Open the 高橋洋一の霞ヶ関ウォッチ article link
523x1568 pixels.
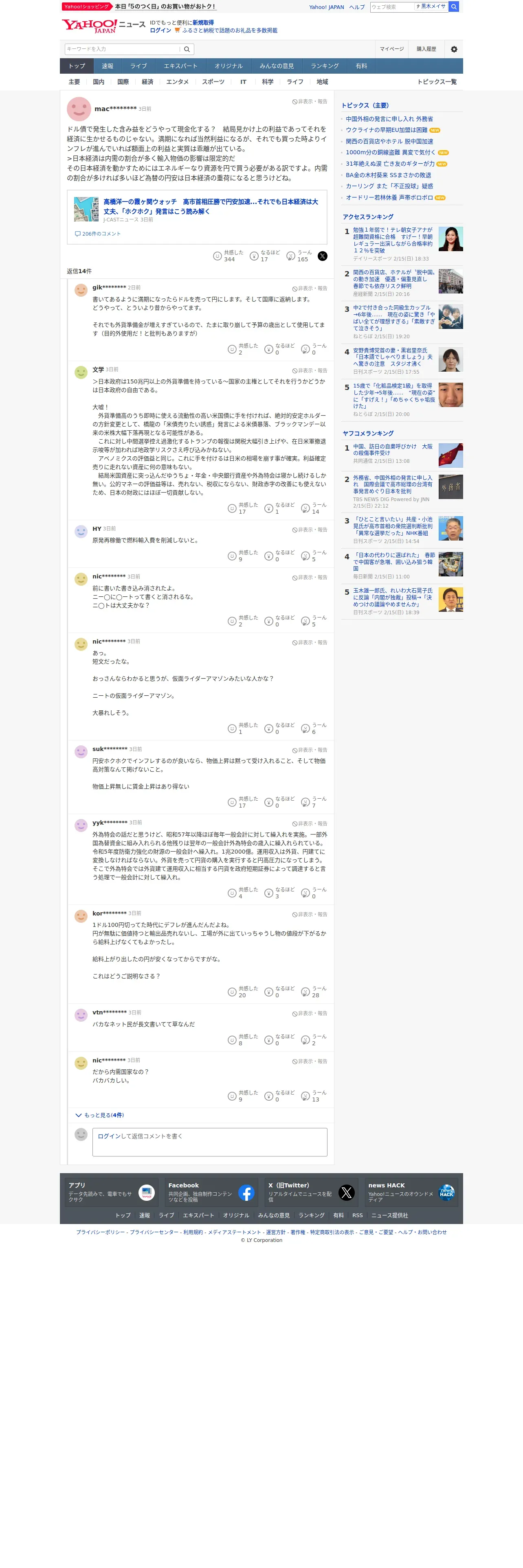(211, 206)
